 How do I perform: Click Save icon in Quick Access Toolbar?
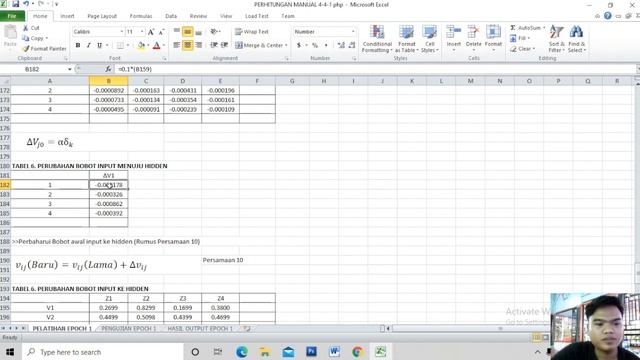[16, 4]
